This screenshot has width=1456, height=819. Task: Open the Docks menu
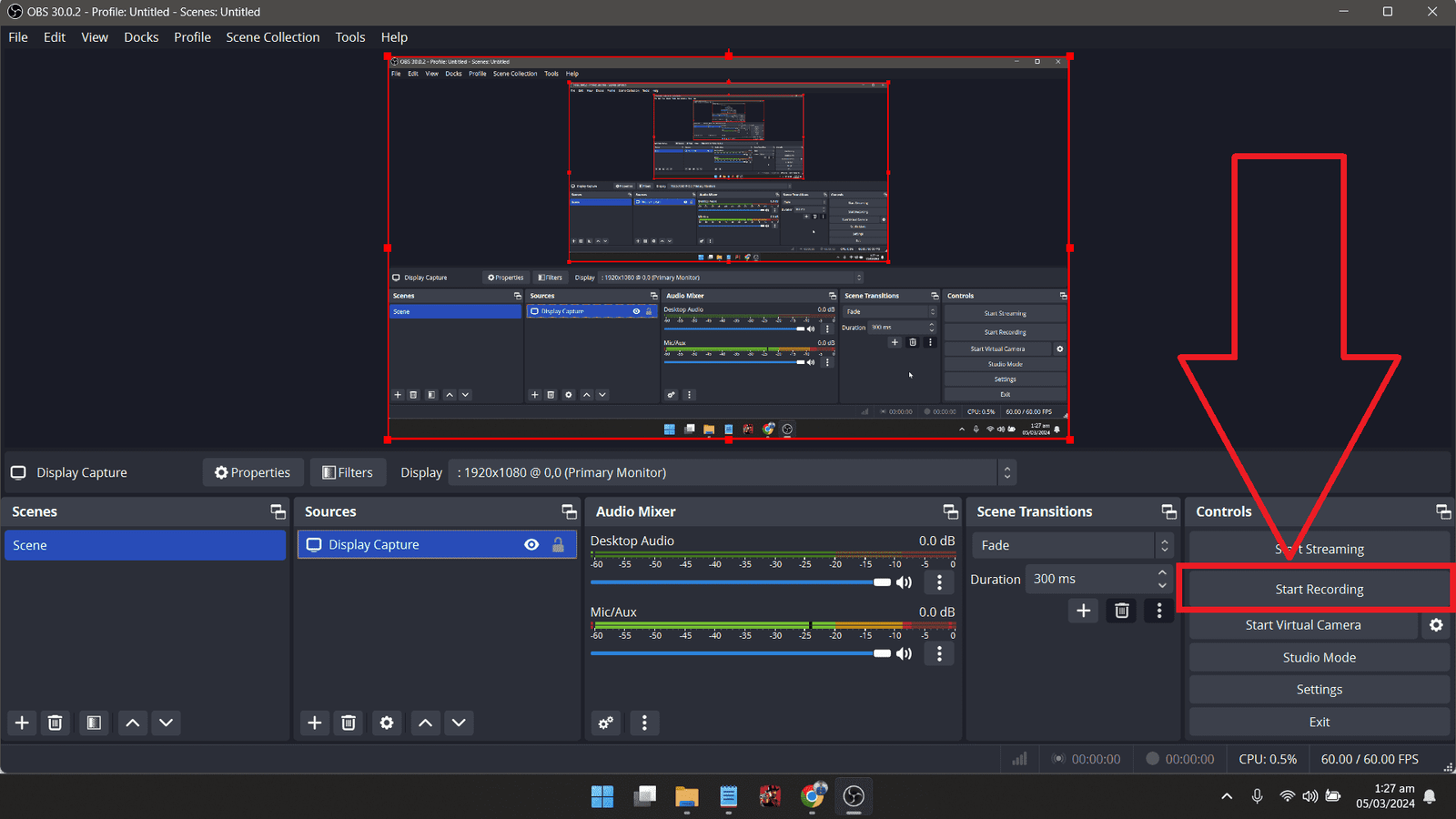coord(141,37)
